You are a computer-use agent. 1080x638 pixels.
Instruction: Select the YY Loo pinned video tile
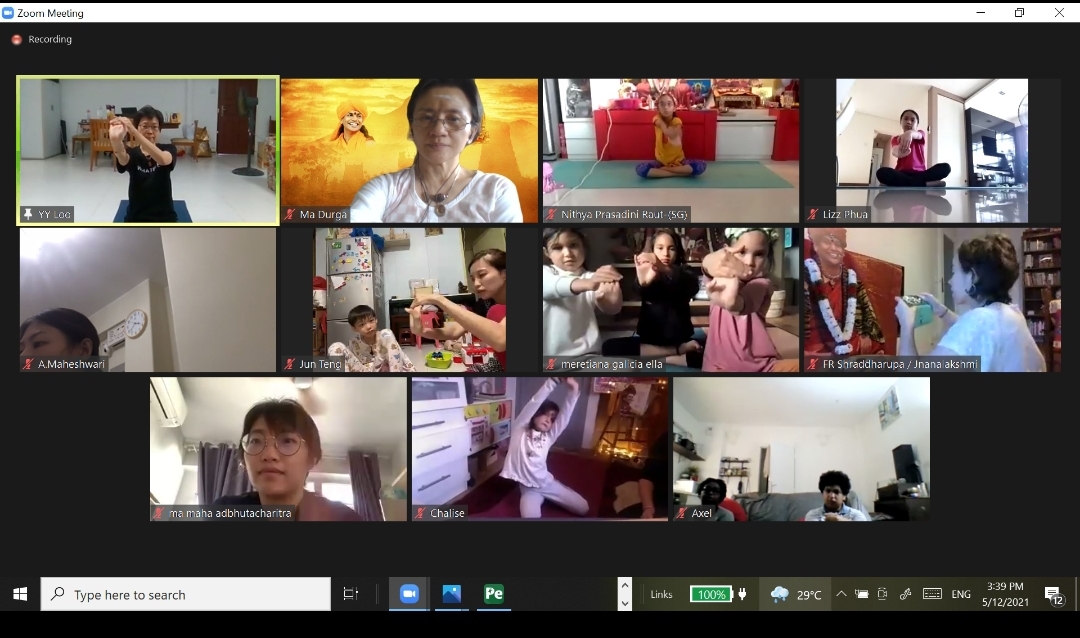tap(148, 150)
